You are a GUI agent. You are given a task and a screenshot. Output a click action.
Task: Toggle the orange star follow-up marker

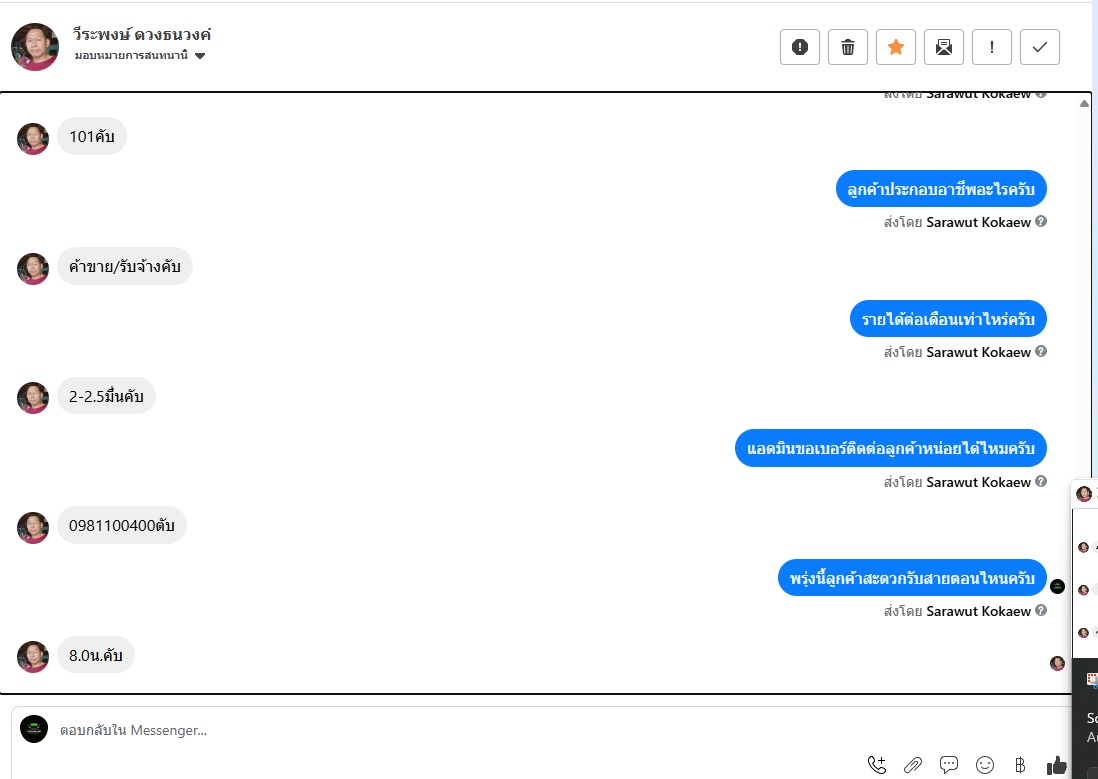click(x=896, y=47)
